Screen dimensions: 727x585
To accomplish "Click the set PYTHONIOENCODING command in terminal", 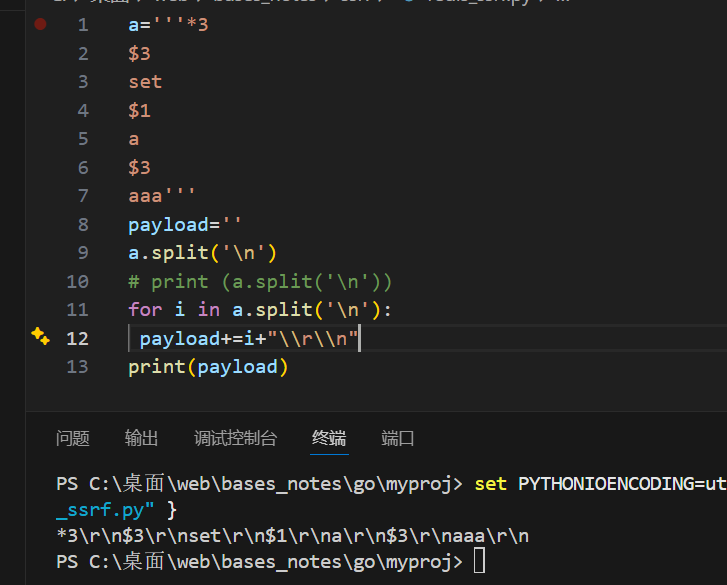I will pos(600,484).
